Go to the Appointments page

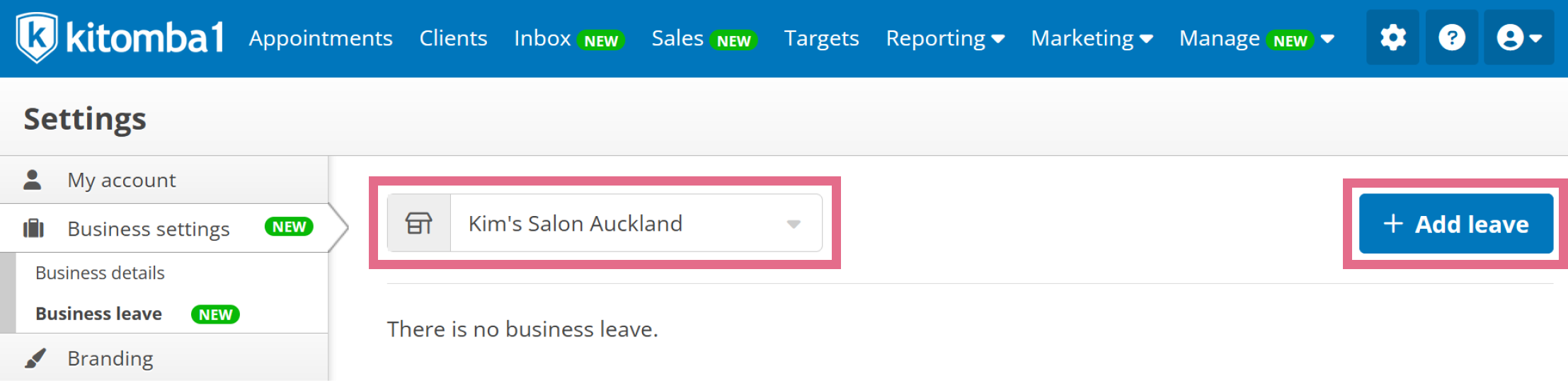click(x=321, y=38)
